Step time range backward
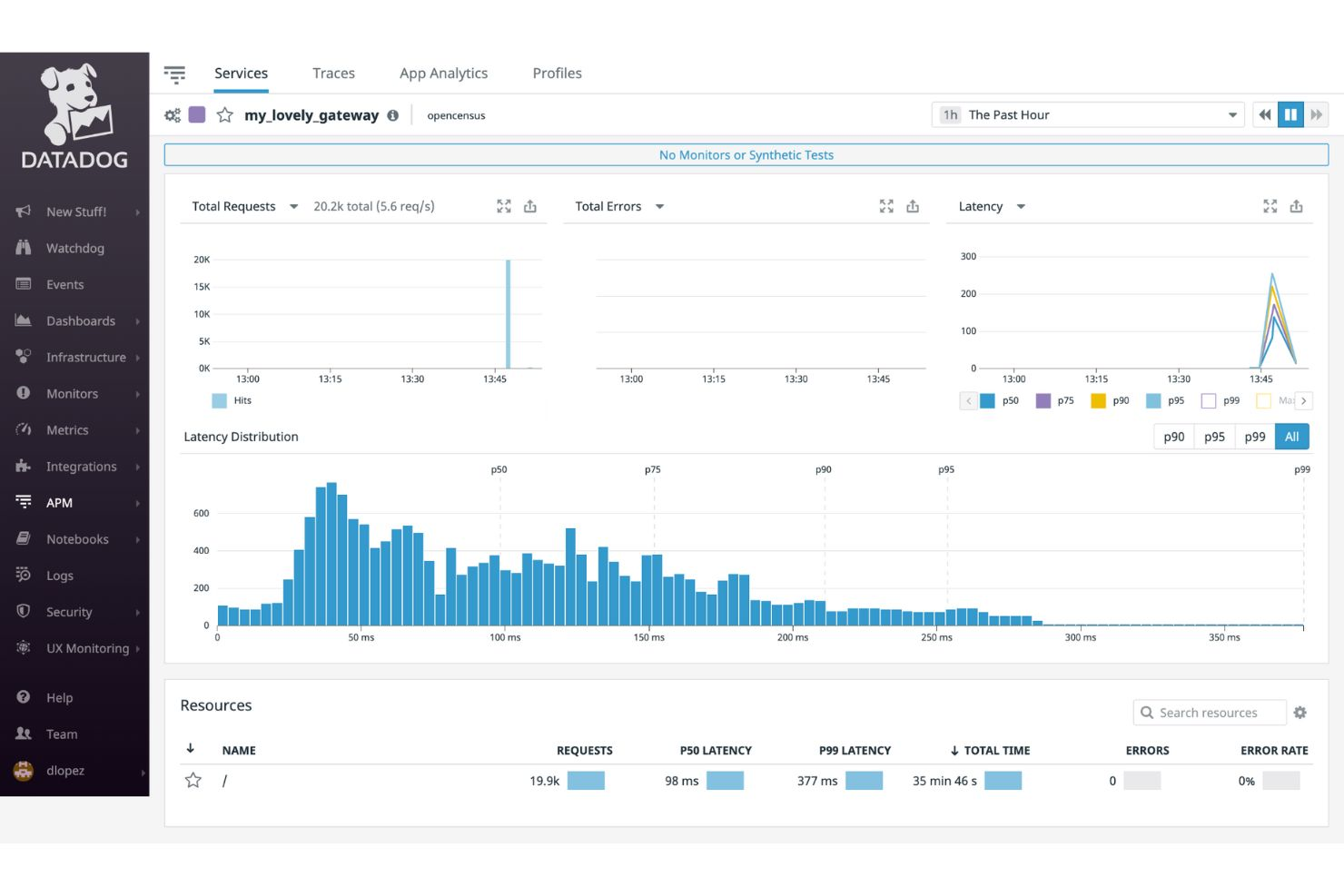 click(x=1265, y=115)
